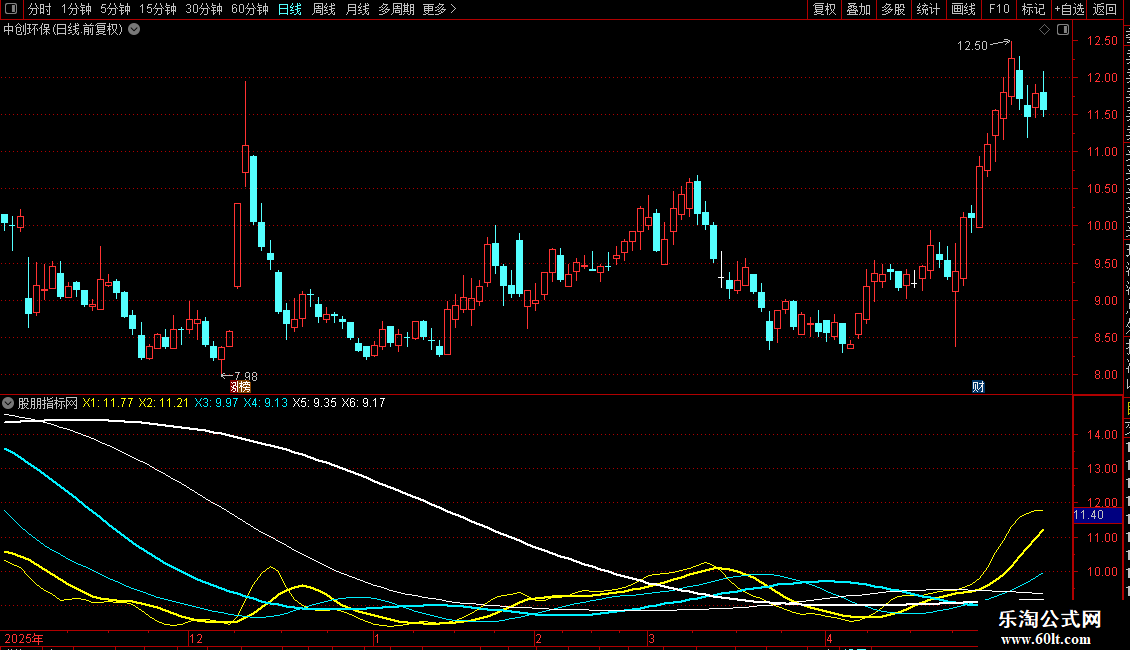The height and width of the screenshot is (650, 1130).
Task: Click the X4: 9.13 indicator value
Action: [x=265, y=403]
